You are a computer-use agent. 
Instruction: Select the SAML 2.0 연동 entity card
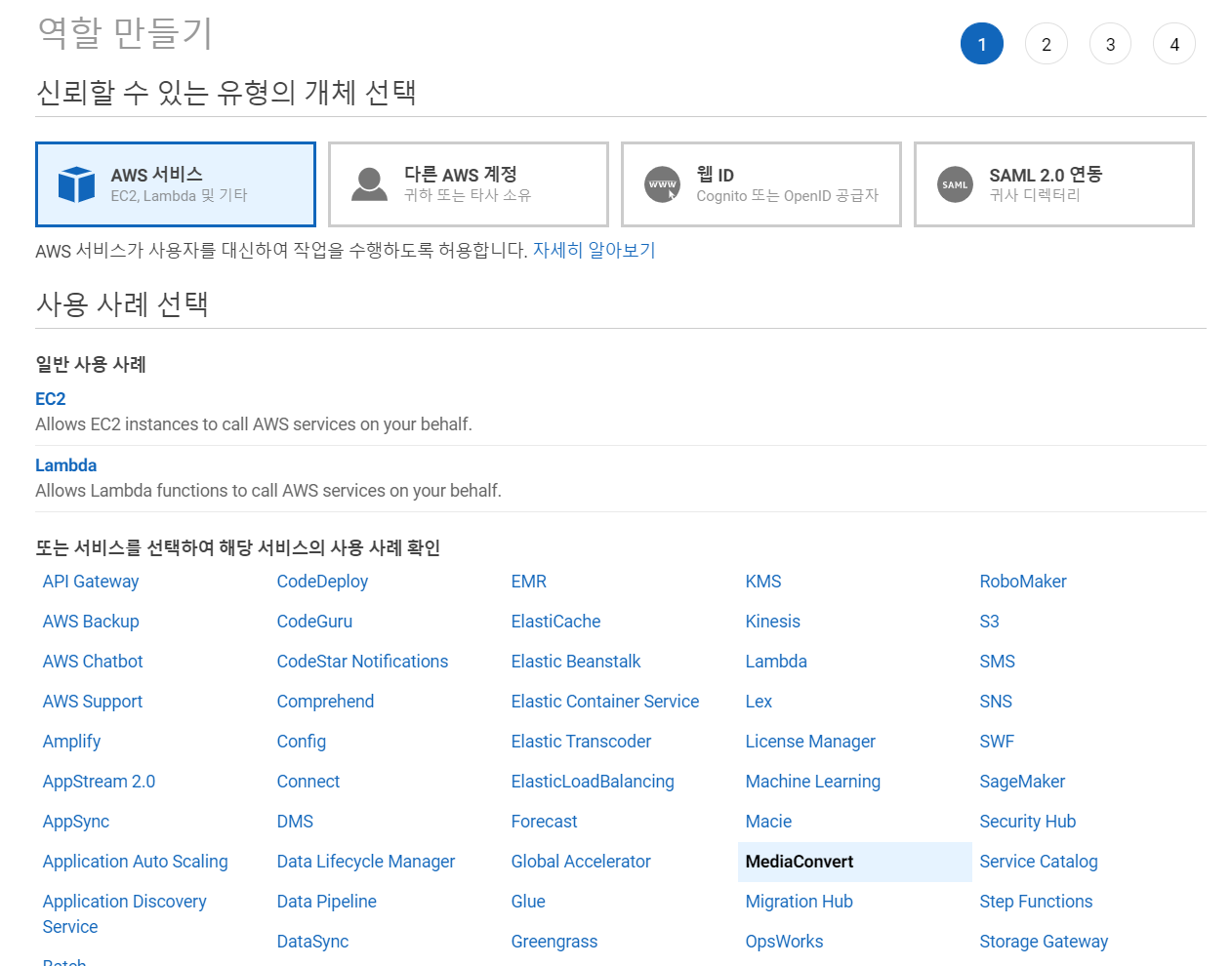tap(1054, 184)
